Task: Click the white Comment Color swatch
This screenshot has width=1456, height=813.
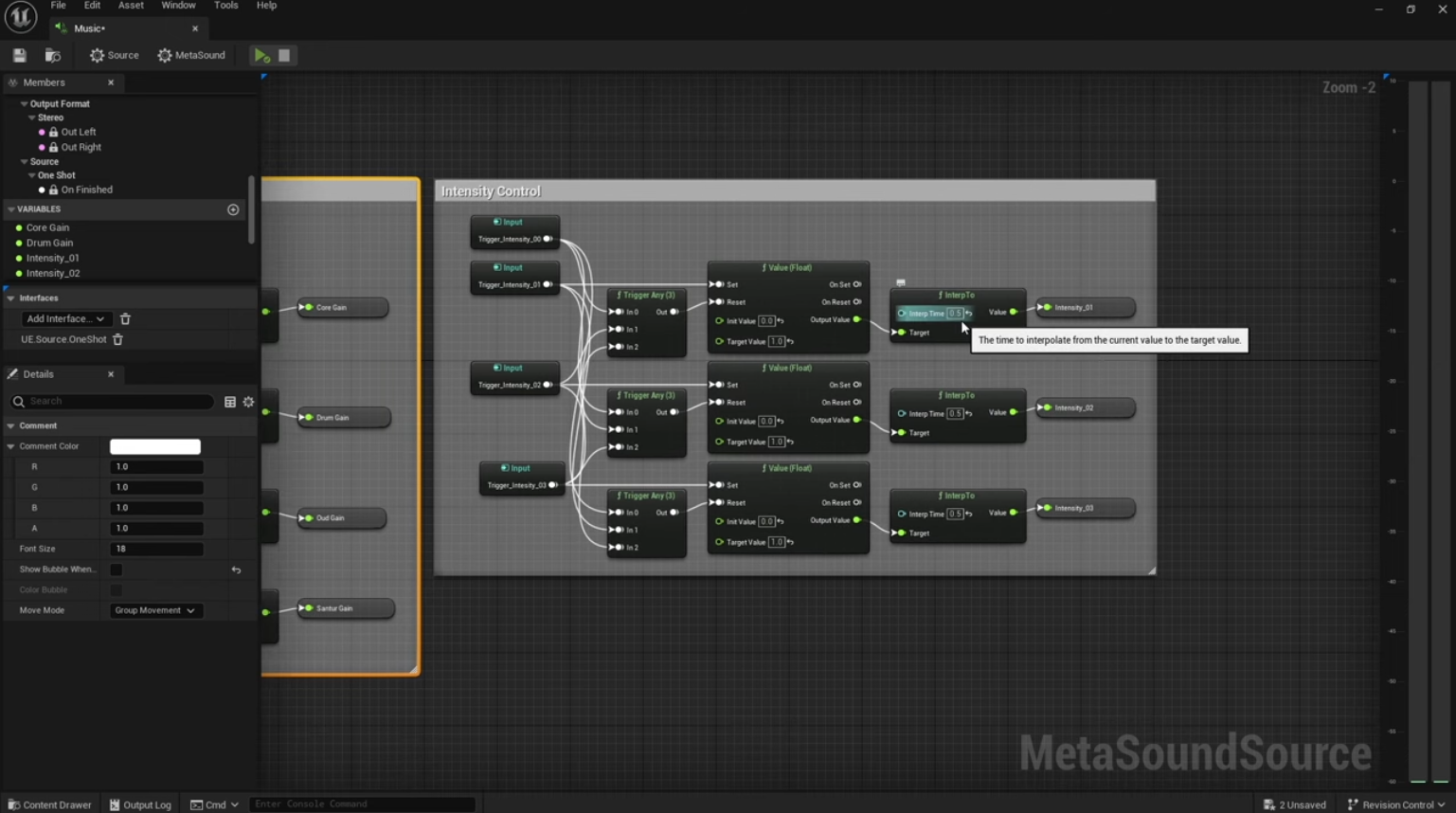Action: tap(155, 446)
